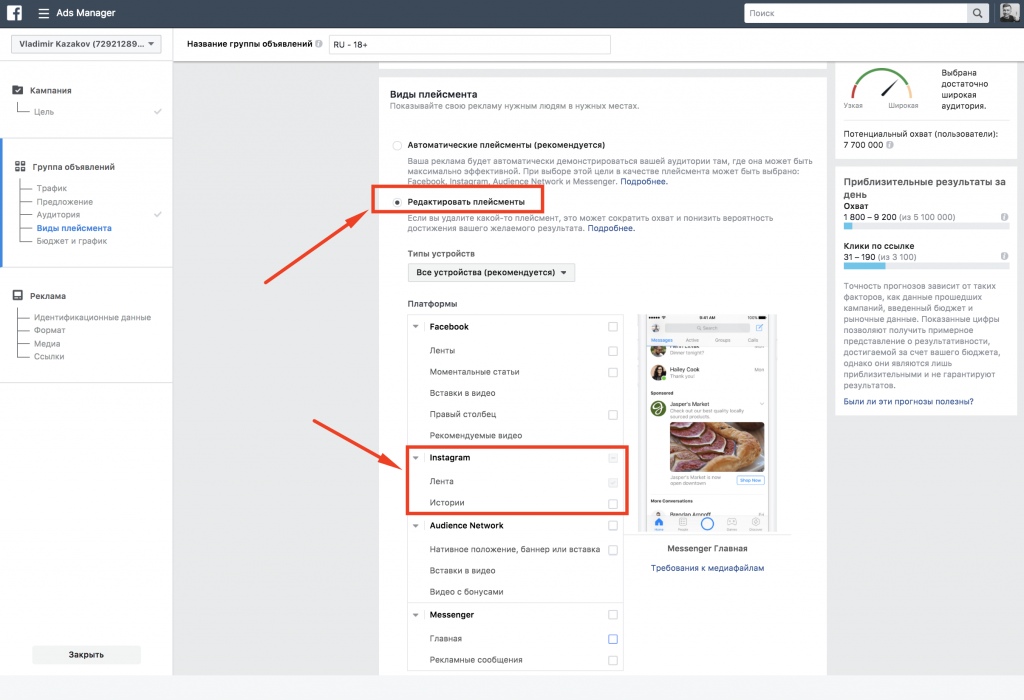Click info icon next to potential reach
Screen dimensions: 1024x700
tap(889, 145)
